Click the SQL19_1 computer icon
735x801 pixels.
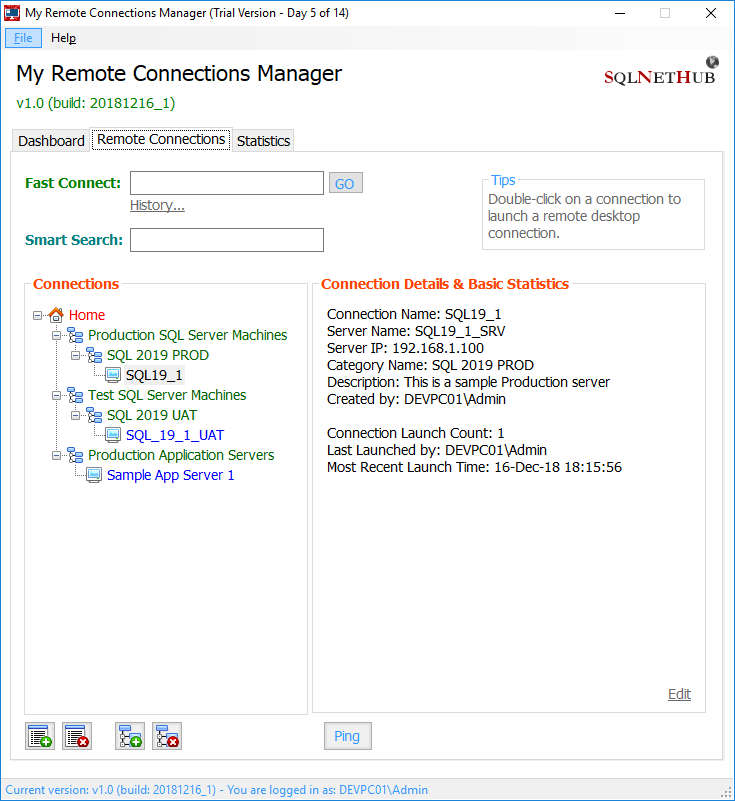pos(113,375)
